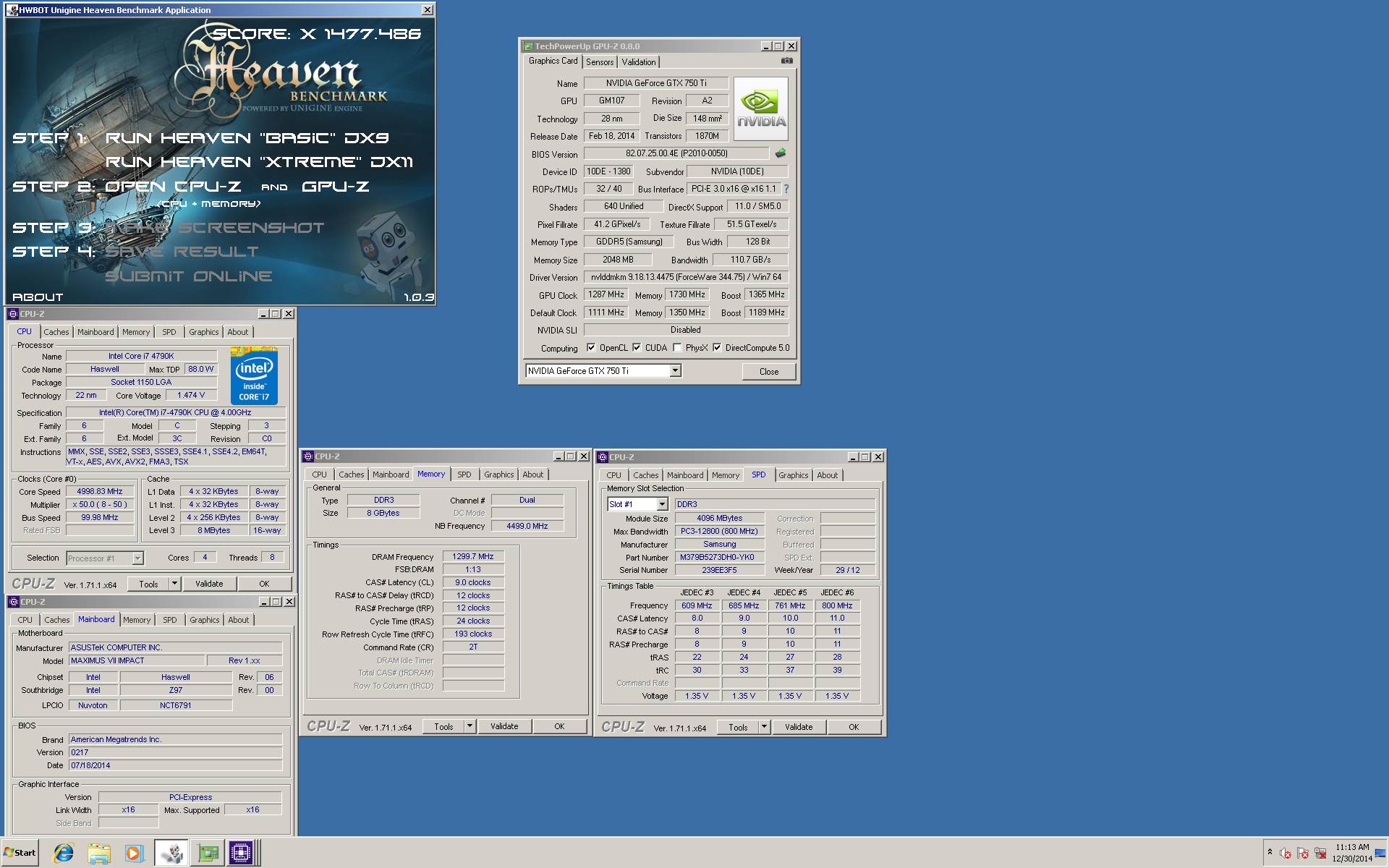Click the DRAM Frequency value 1299.7 MHz

(473, 557)
